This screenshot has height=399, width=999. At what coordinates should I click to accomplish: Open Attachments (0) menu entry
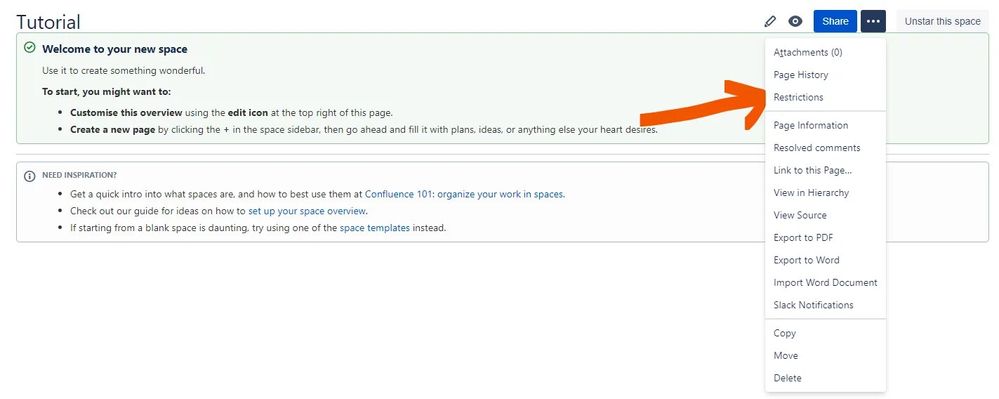click(825, 52)
